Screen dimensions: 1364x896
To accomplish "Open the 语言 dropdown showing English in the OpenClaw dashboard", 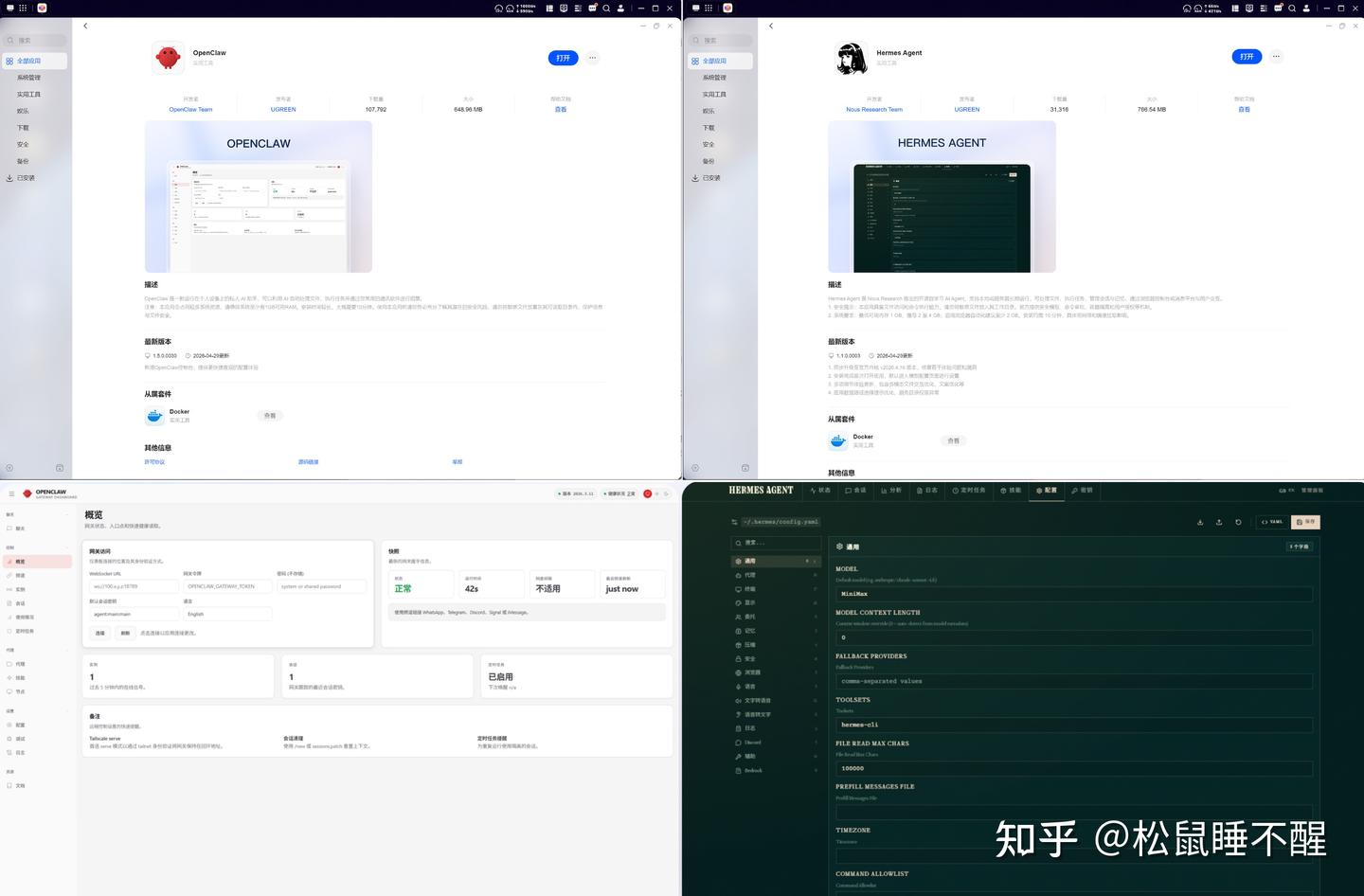I will (227, 614).
